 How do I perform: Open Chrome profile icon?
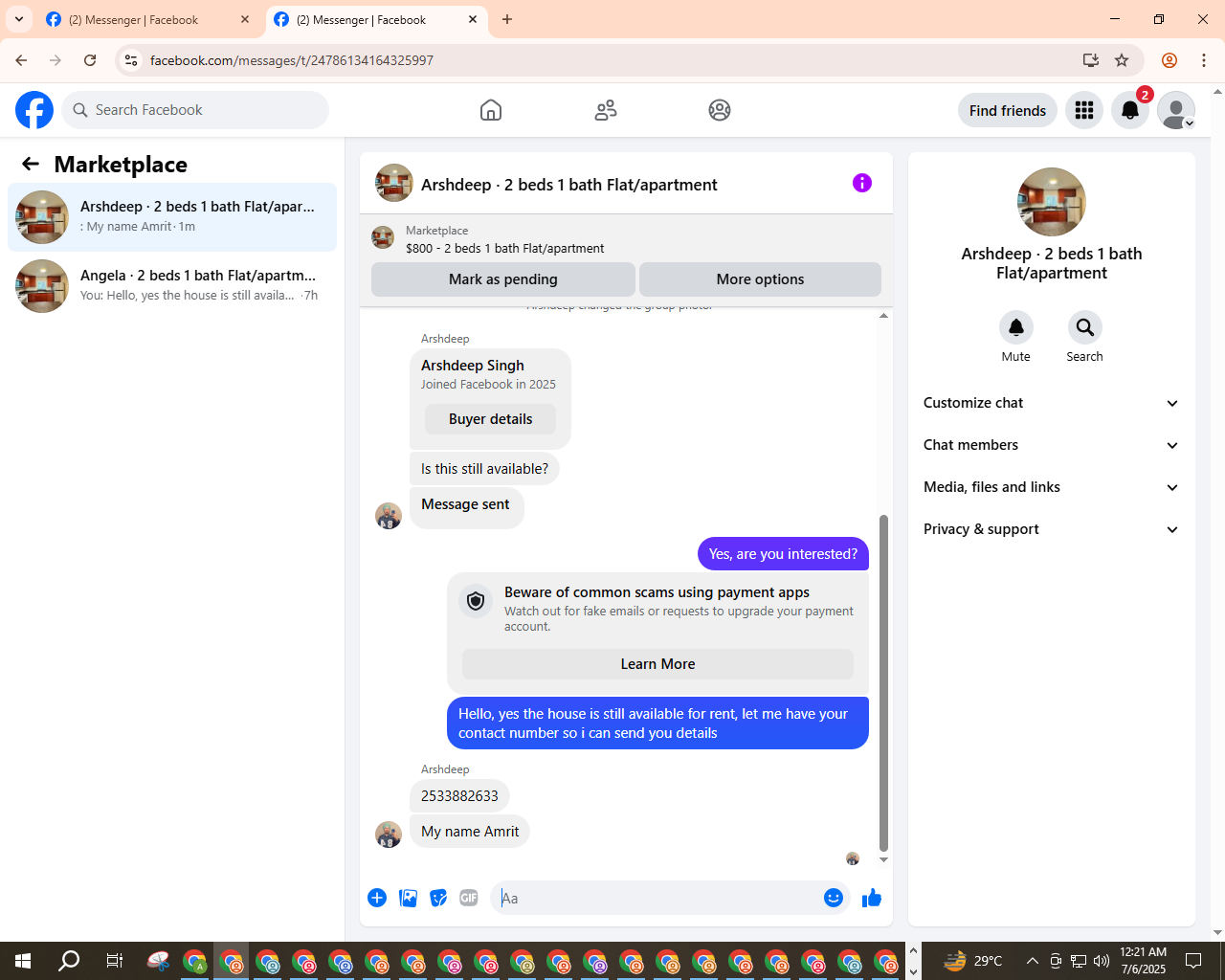pos(1169,60)
